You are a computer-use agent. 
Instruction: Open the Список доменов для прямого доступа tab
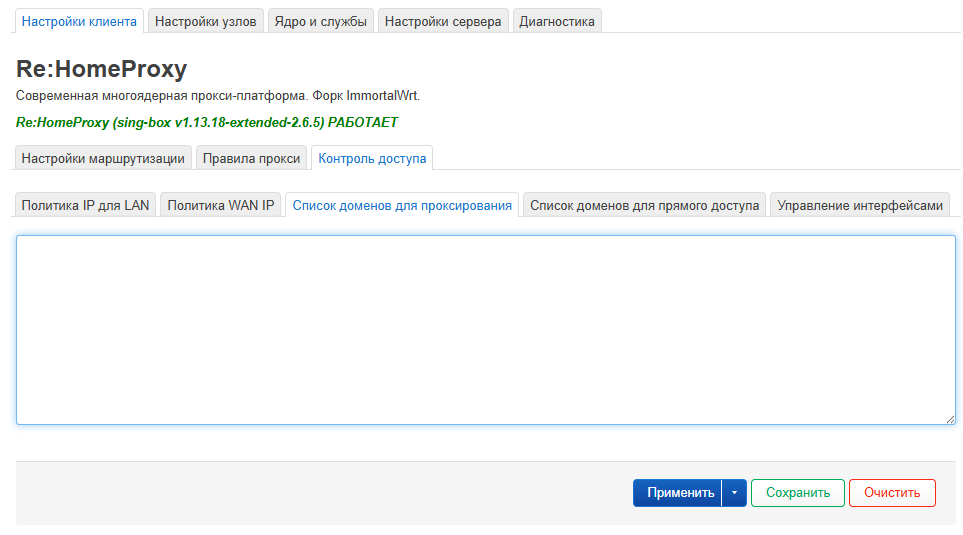tap(645, 205)
